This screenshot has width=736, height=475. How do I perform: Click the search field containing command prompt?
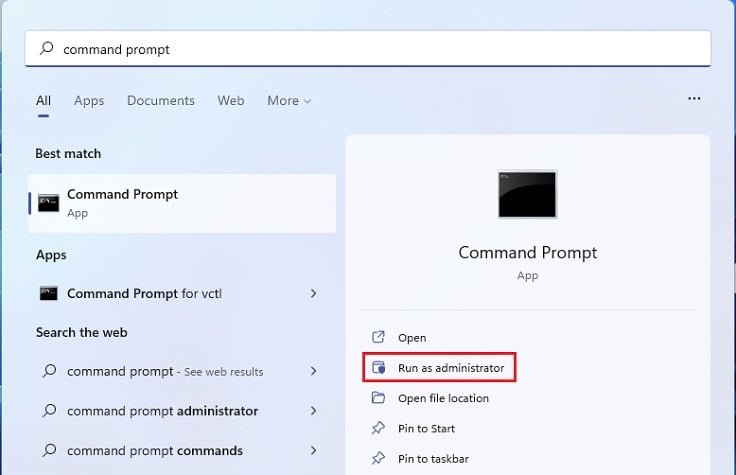click(368, 49)
